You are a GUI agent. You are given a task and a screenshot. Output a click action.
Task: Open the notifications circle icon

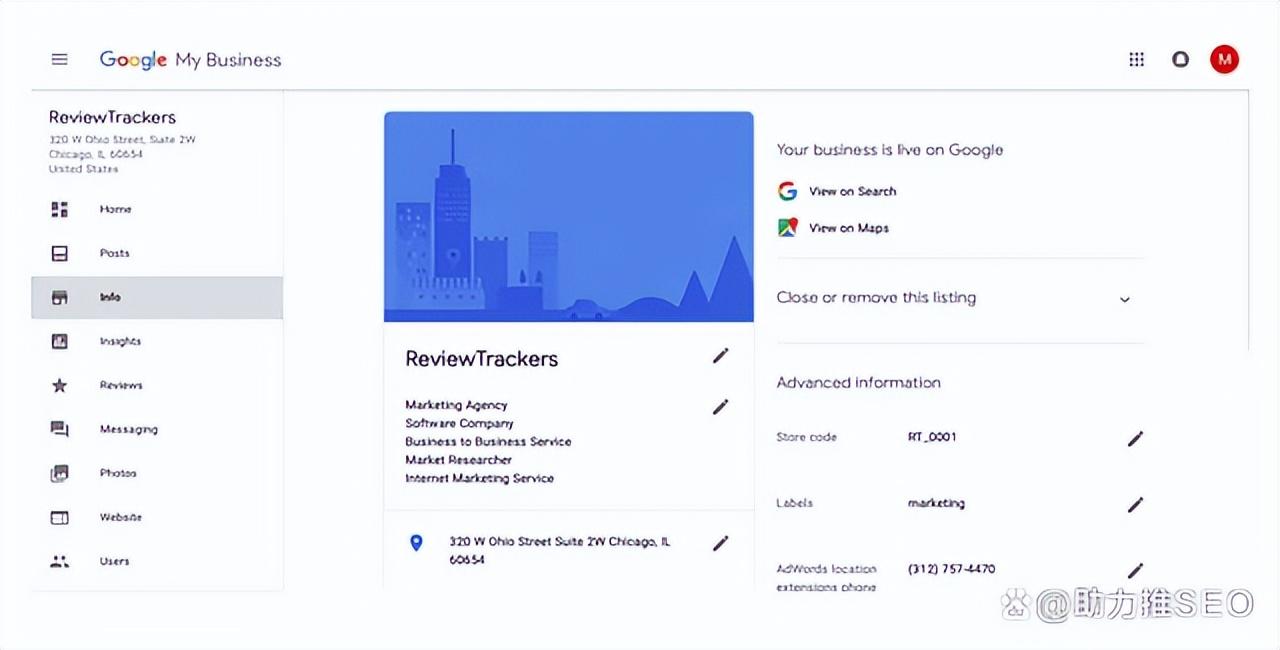point(1181,60)
